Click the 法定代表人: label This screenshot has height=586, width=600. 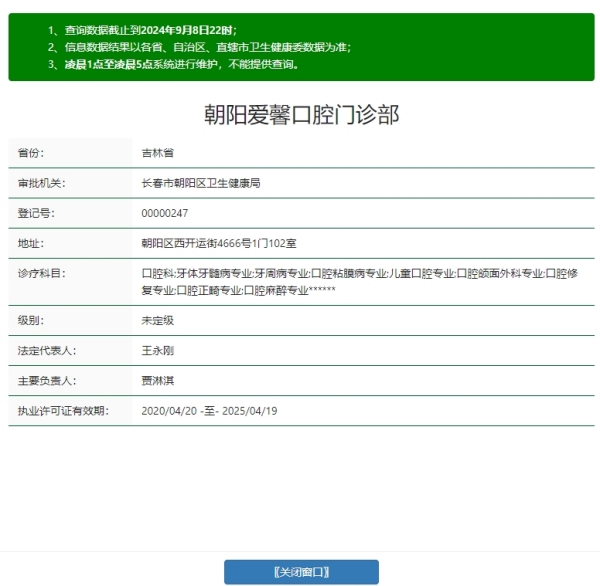[47, 350]
